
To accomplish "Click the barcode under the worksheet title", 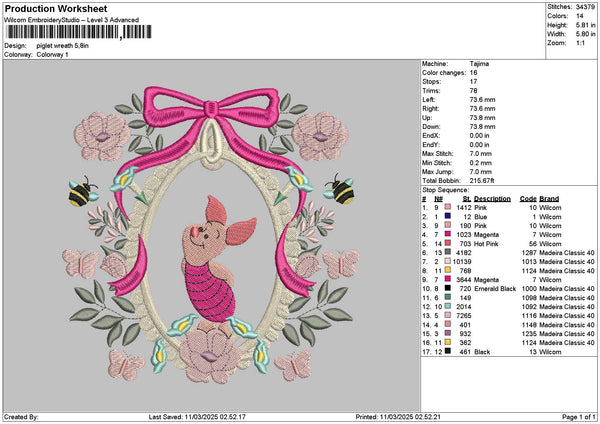I will [x=79, y=32].
